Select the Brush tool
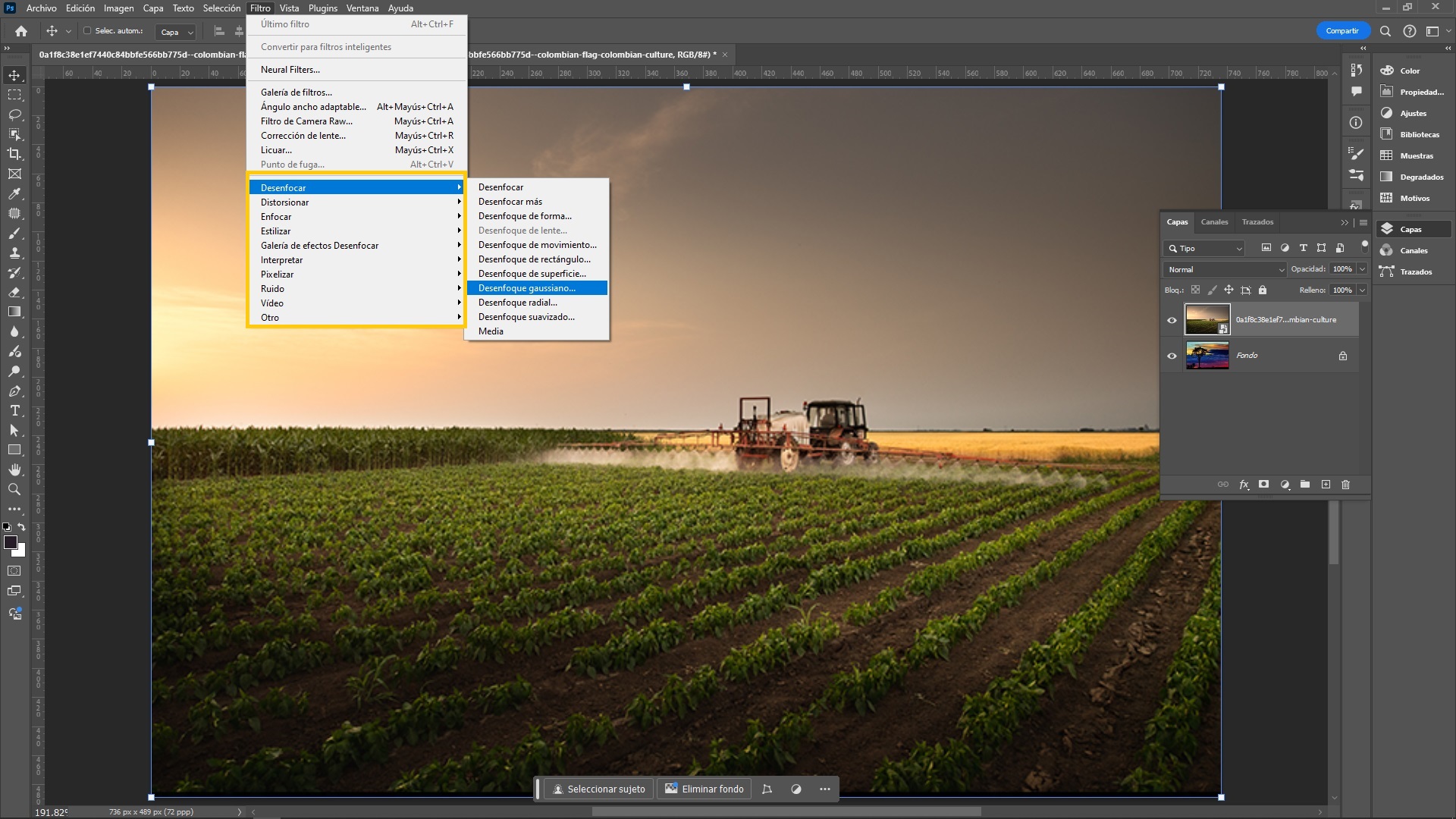Viewport: 1456px width, 819px height. point(14,233)
